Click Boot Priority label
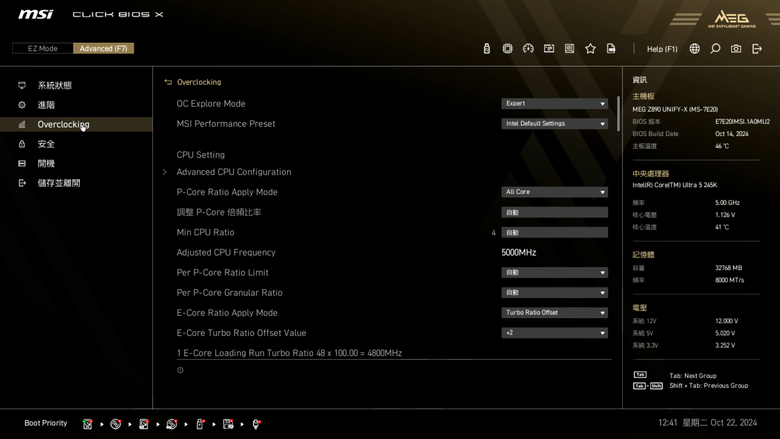Image resolution: width=780 pixels, height=439 pixels. click(x=46, y=423)
